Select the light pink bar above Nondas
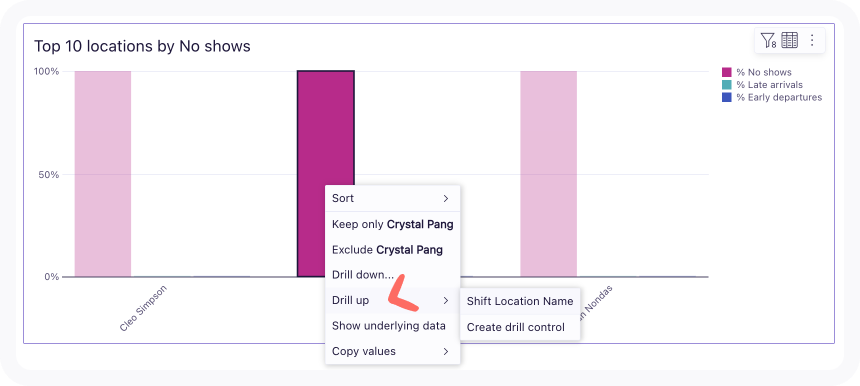Image resolution: width=860 pixels, height=386 pixels. coord(548,174)
